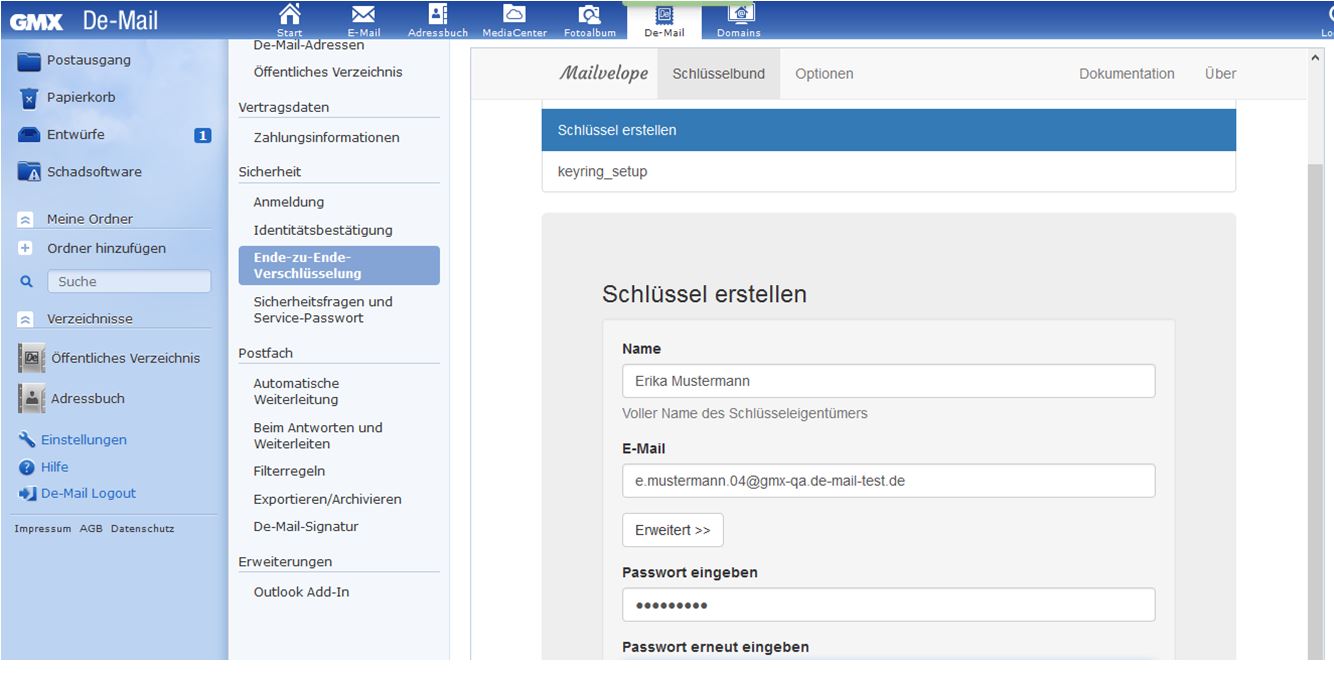Screen dimensions: 1334x678
Task: Open the Schadsoftware folder label
Action: pyautogui.click(x=94, y=172)
